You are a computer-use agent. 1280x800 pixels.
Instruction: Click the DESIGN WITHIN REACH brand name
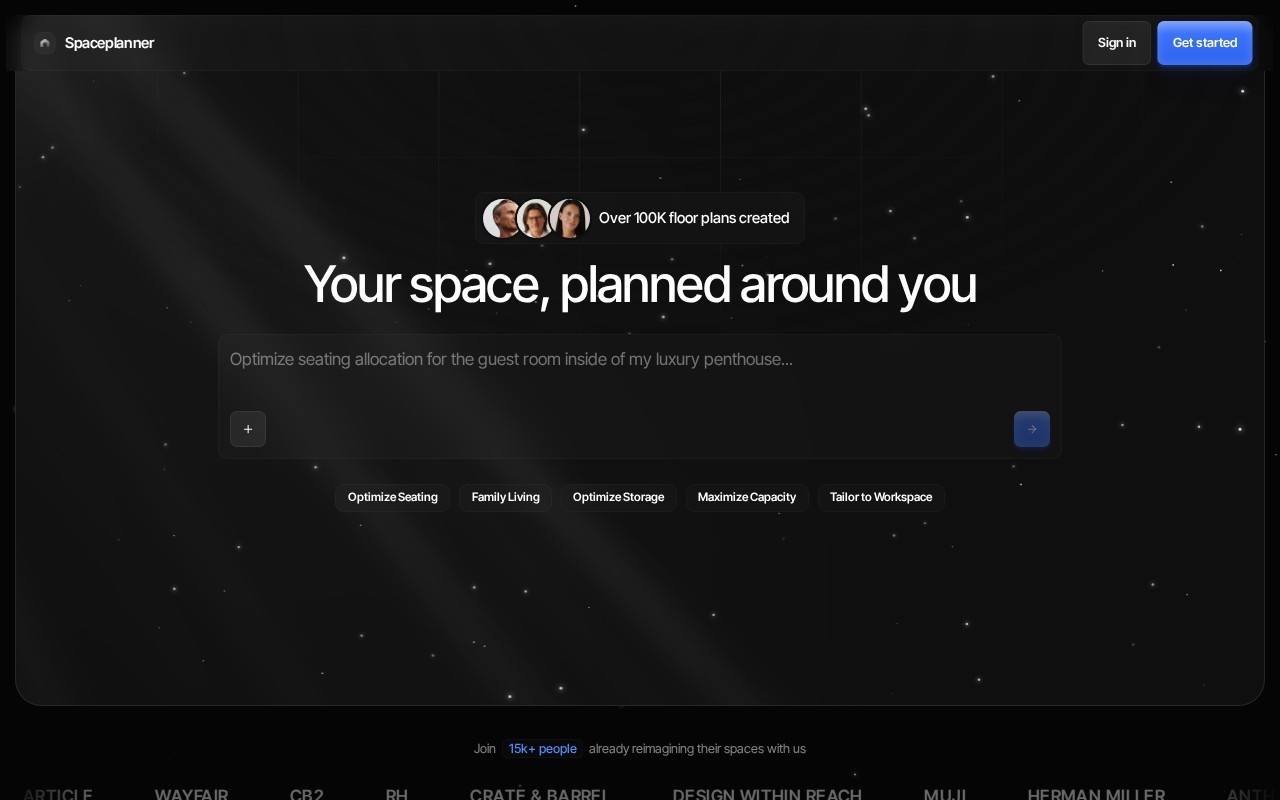[x=767, y=795]
